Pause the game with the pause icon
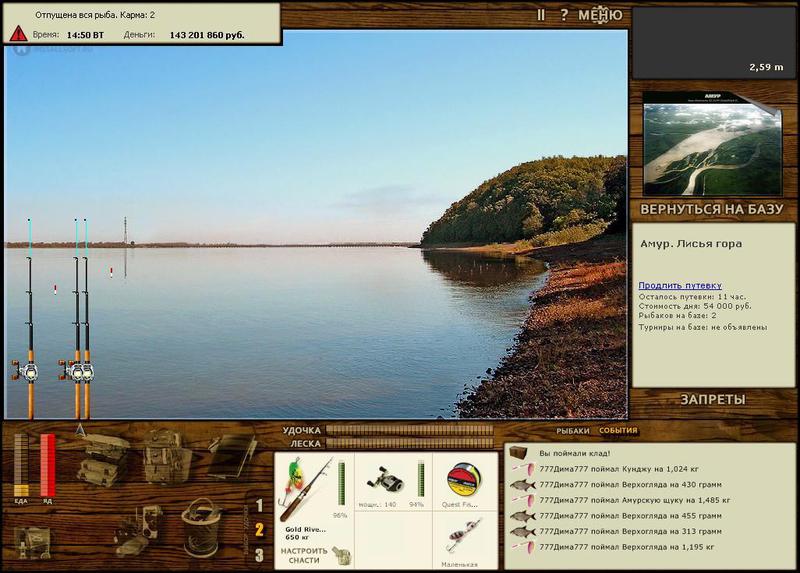The height and width of the screenshot is (573, 800). [541, 15]
